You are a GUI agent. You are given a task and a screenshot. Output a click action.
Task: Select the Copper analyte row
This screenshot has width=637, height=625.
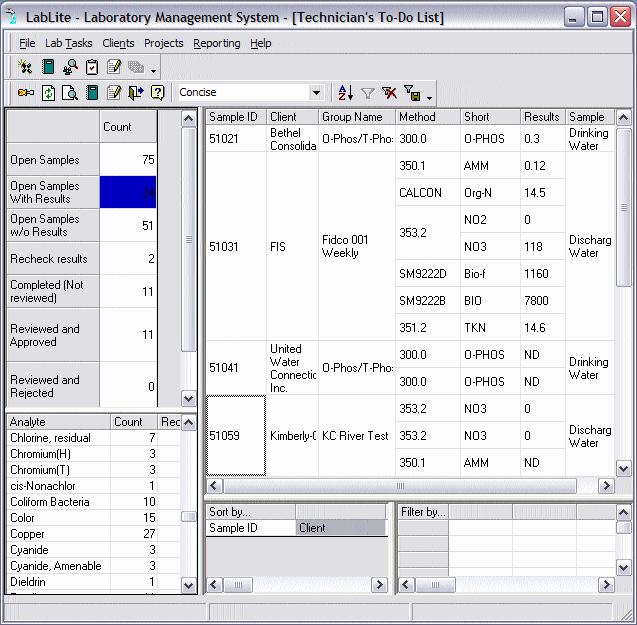tap(94, 534)
